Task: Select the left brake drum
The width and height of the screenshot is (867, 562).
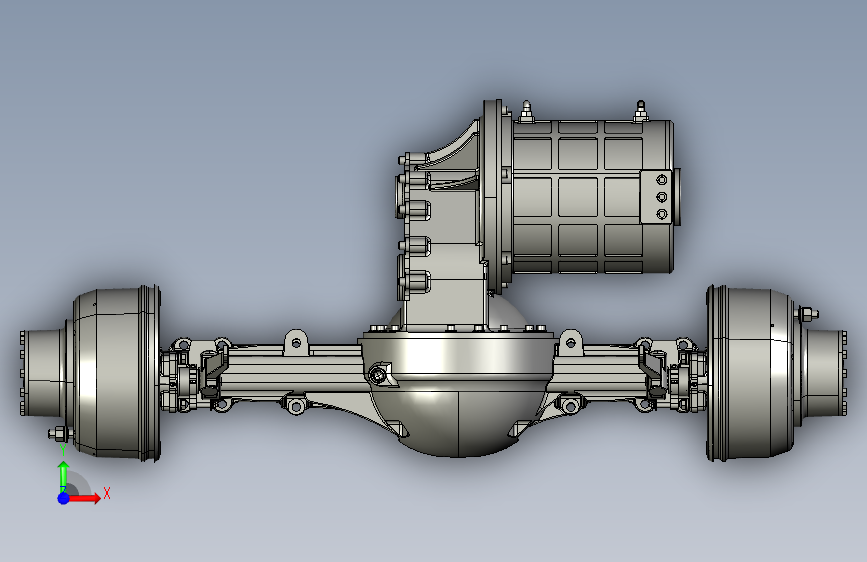Action: tap(116, 373)
